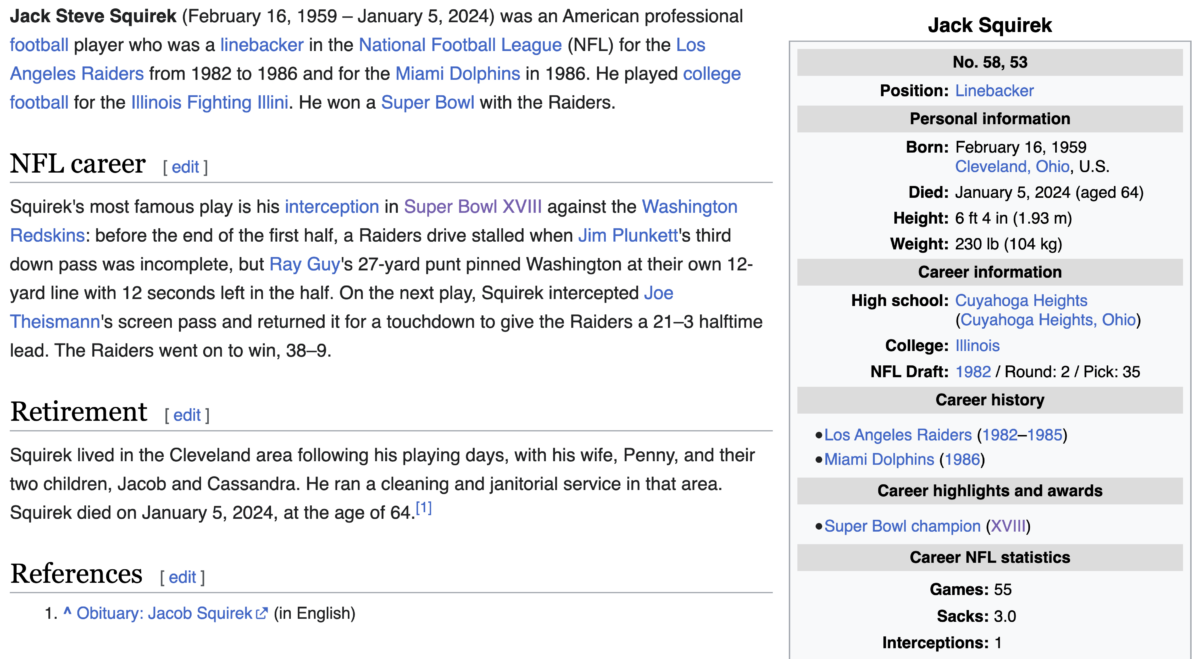Screen dimensions: 1200x659
Task: Click the Personal information header
Action: pos(990,119)
